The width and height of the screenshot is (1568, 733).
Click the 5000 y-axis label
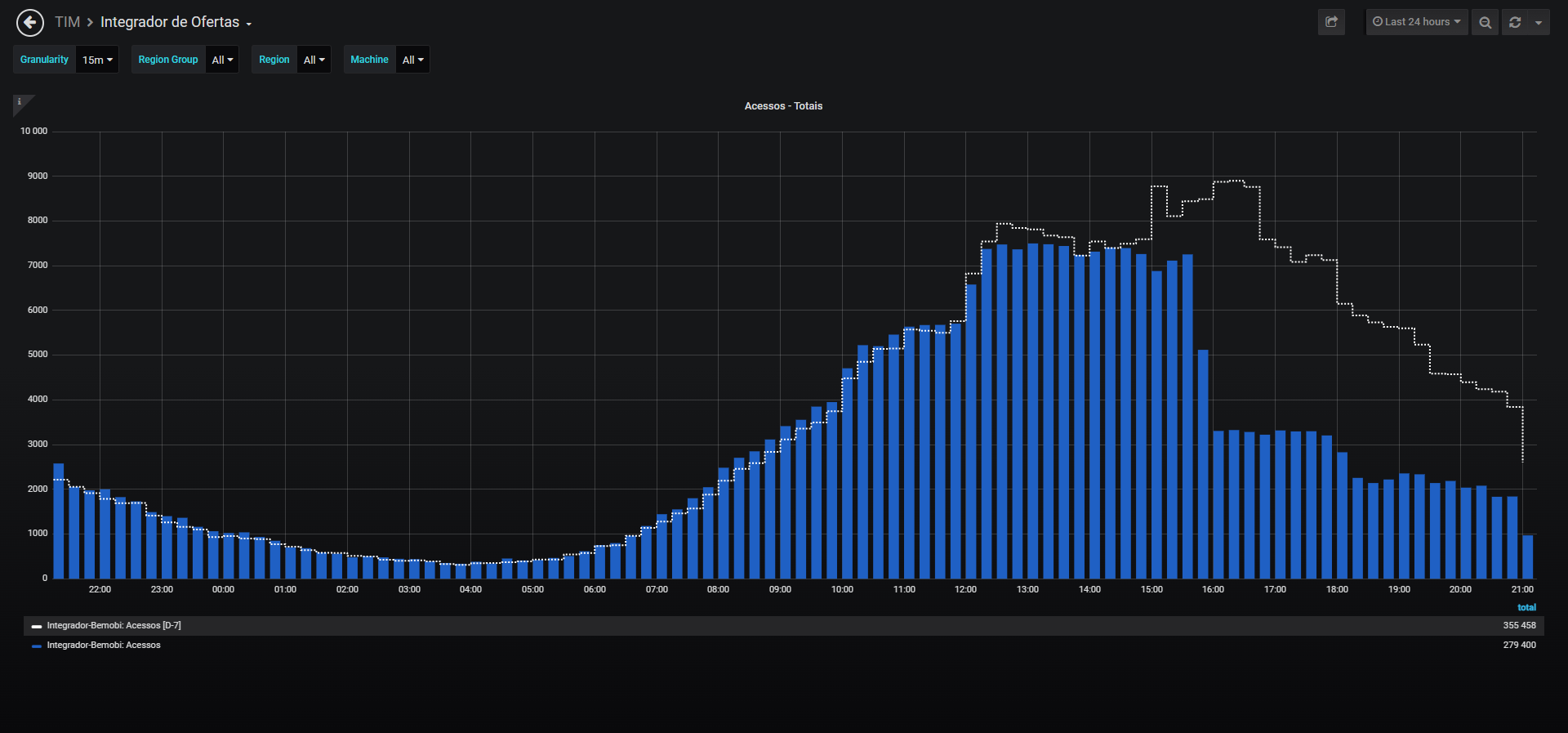(x=38, y=355)
